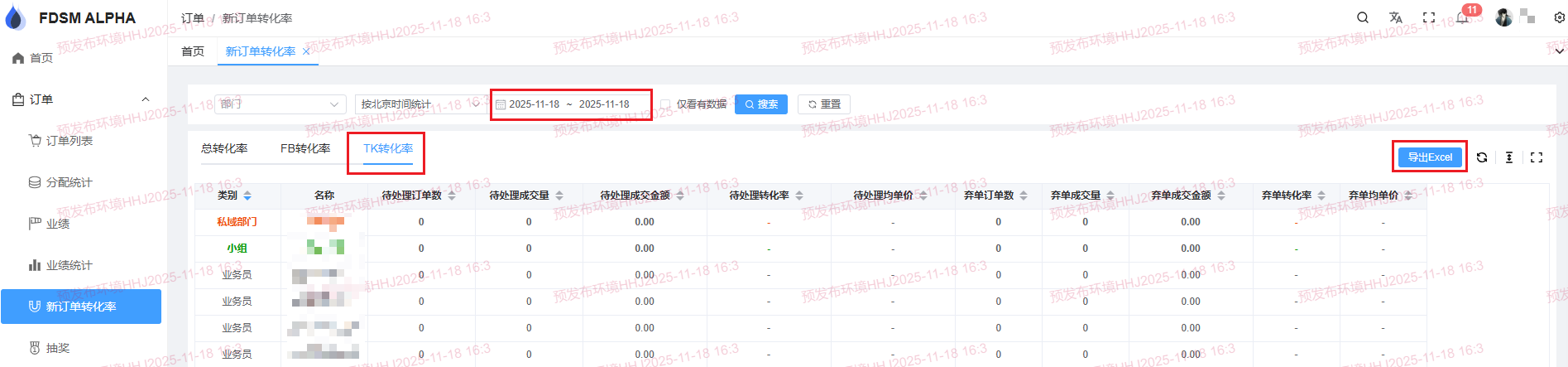1568x367 pixels.
Task: Click the 搜索 button
Action: tap(761, 104)
